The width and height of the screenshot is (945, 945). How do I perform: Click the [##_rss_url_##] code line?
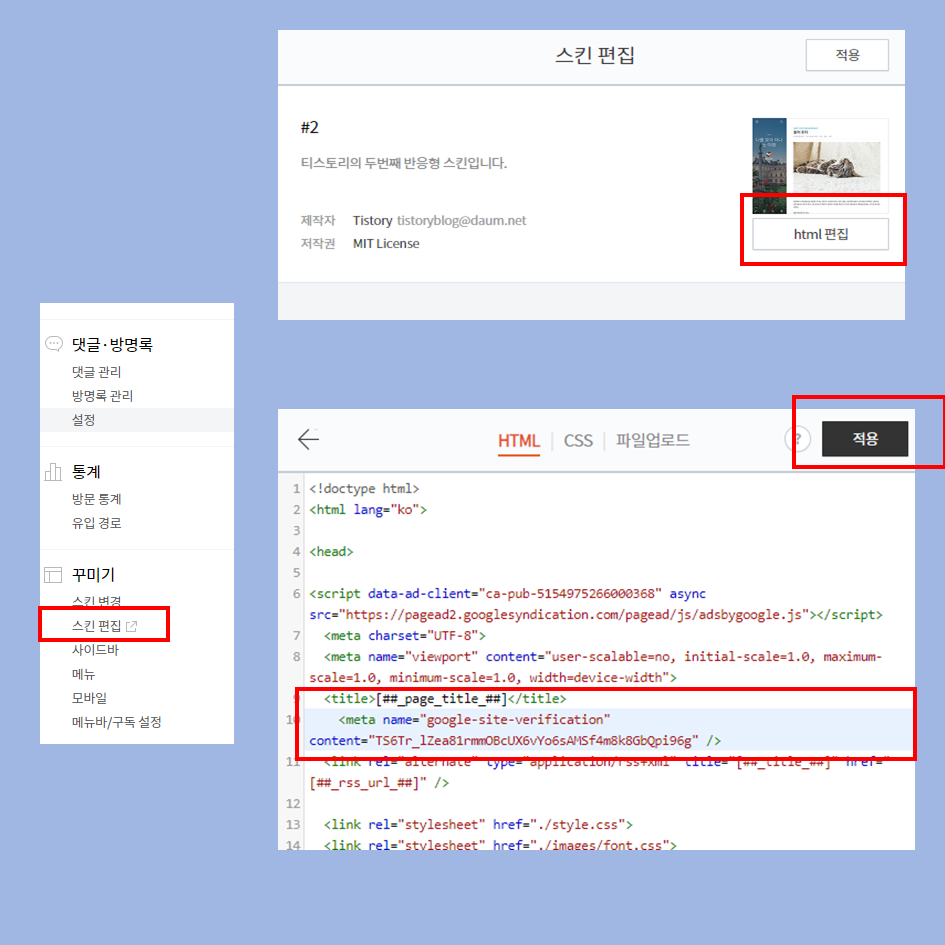pyautogui.click(x=379, y=783)
